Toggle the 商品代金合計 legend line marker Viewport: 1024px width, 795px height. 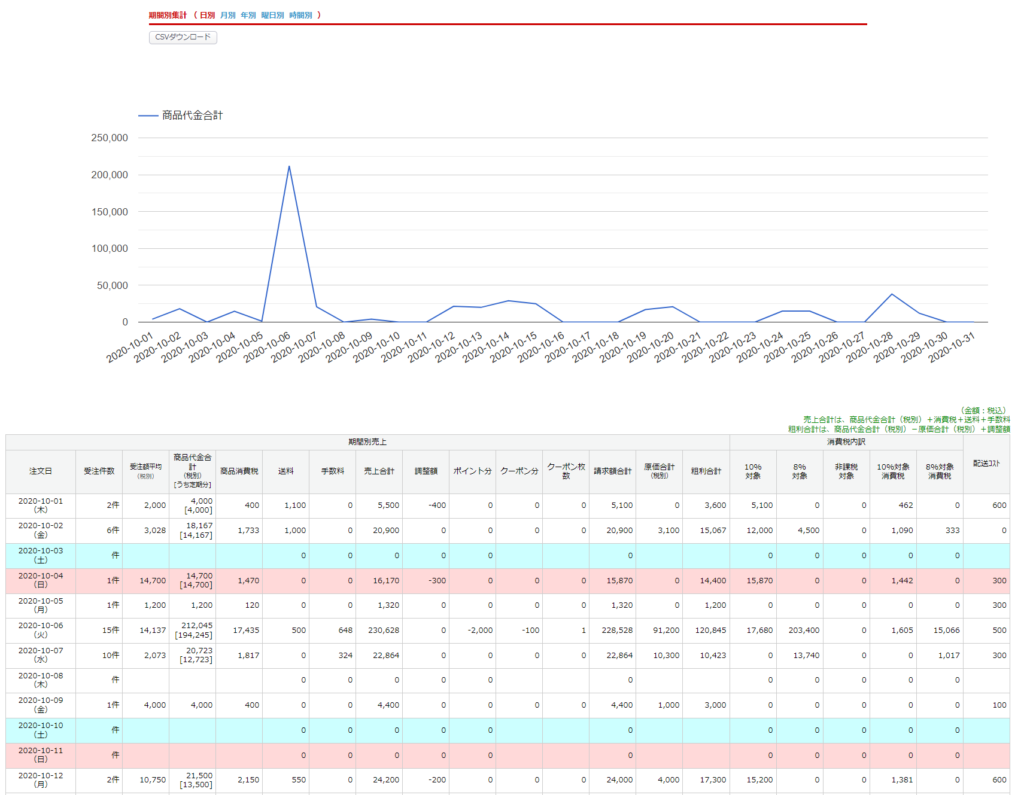[x=148, y=116]
